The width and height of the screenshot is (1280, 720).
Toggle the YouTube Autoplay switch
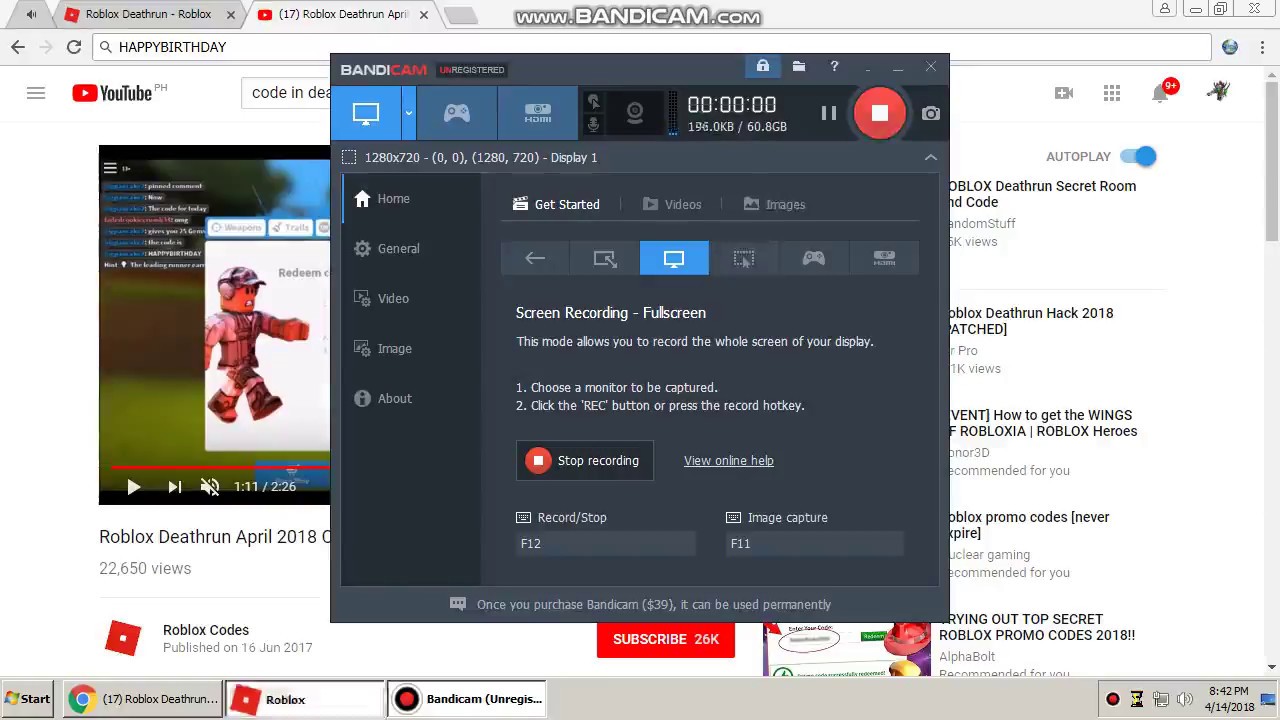1138,156
